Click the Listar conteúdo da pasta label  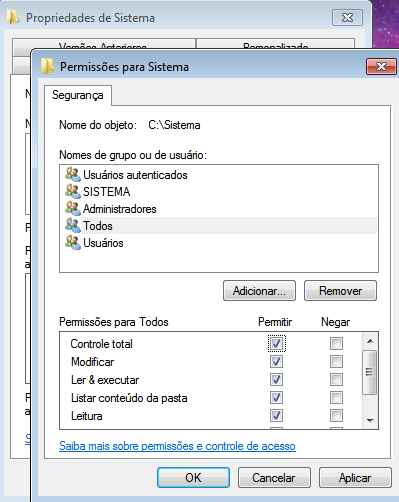tap(129, 398)
